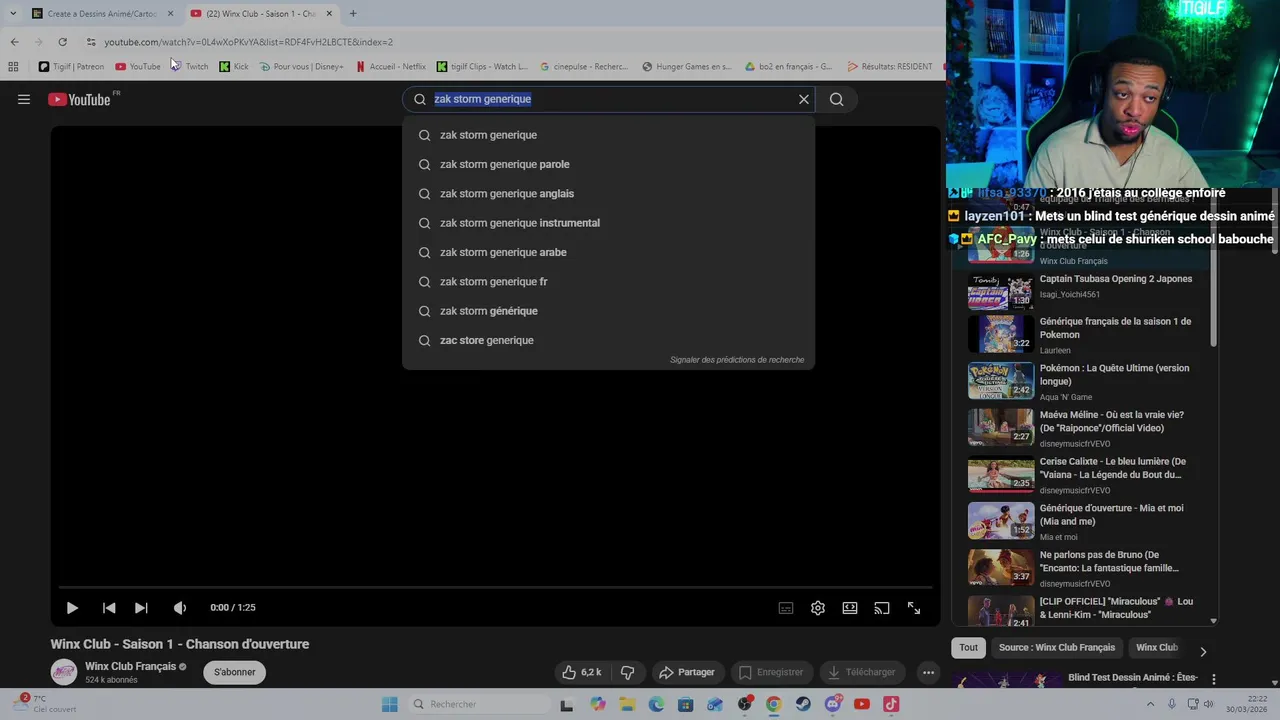This screenshot has width=1280, height=720.
Task: Open options for Blind Test Dessin Animé
Action: pos(1214,679)
